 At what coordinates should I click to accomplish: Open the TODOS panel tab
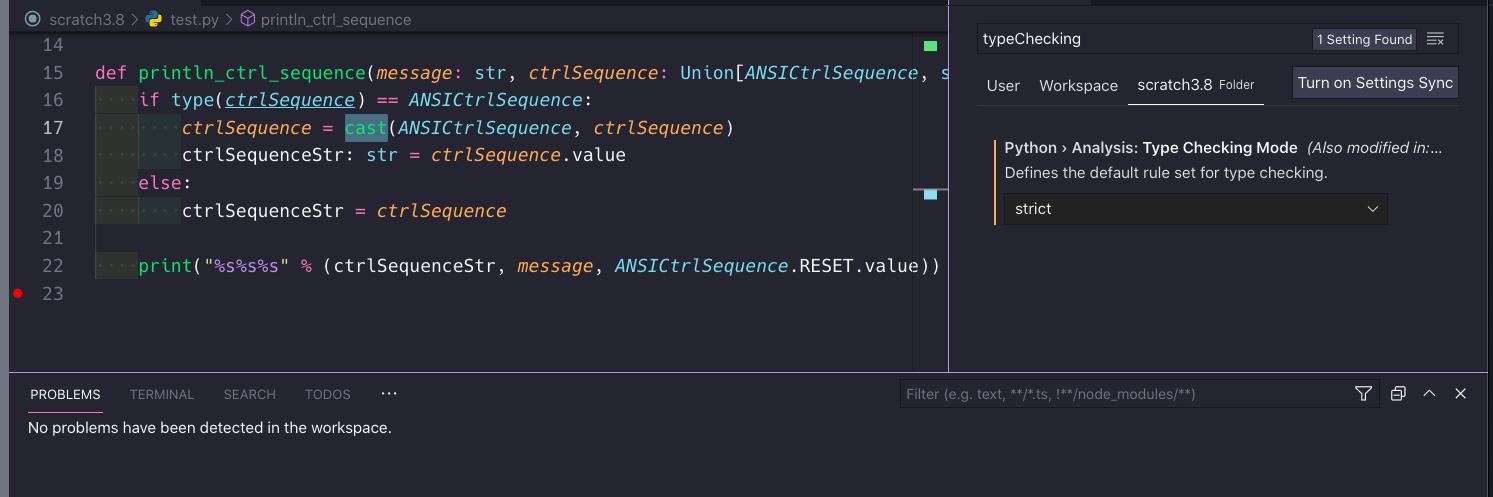coord(327,394)
